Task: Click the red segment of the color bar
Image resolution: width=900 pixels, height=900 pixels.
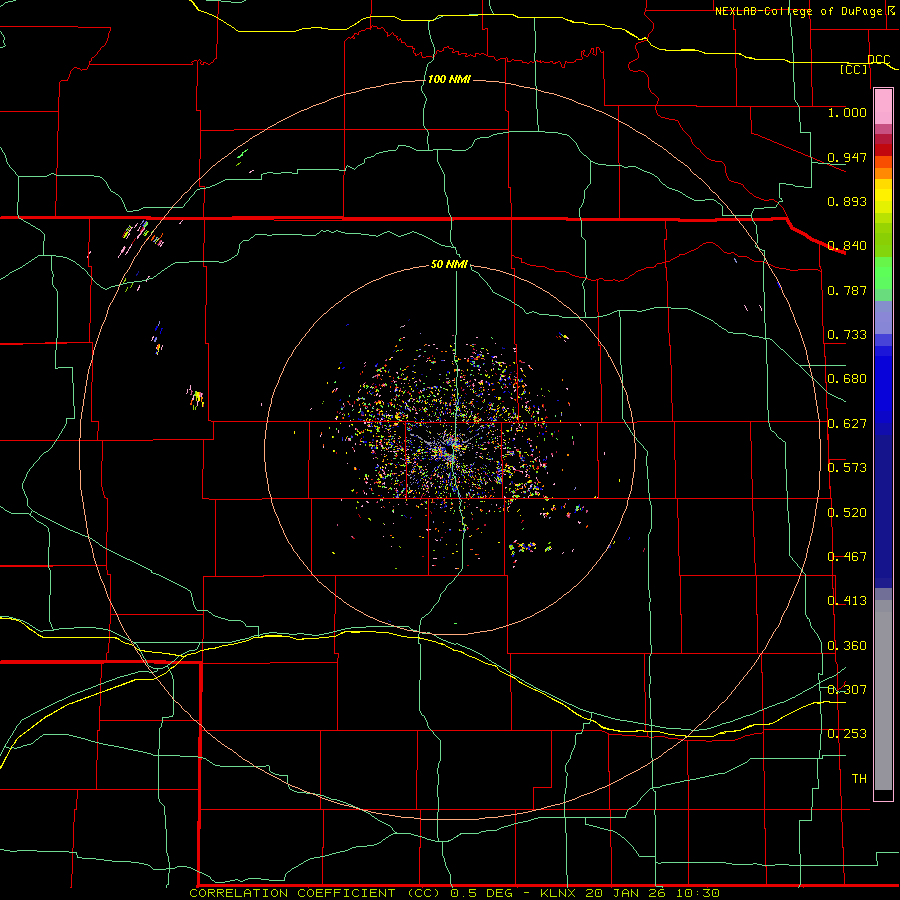Action: [x=883, y=150]
